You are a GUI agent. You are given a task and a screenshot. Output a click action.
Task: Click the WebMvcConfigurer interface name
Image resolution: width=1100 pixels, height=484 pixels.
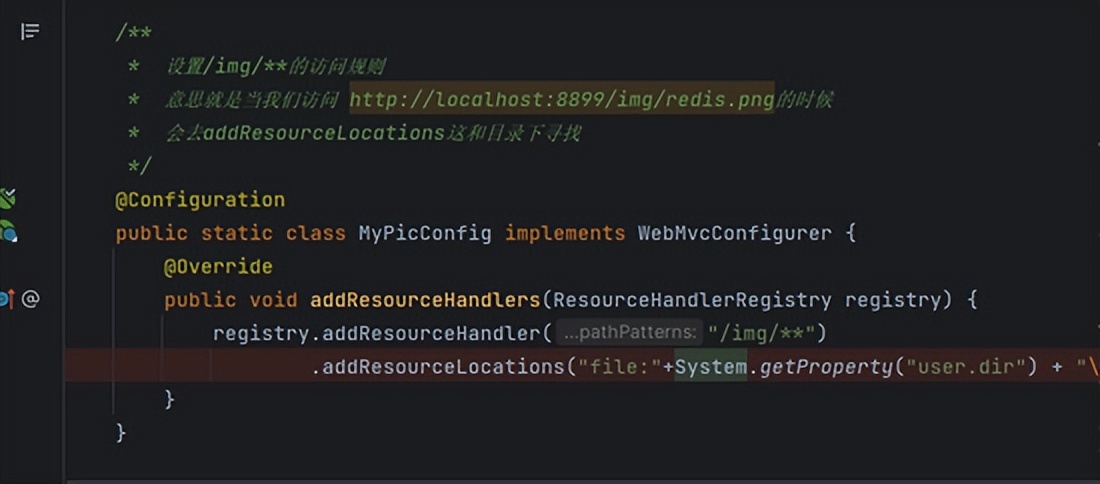click(735, 233)
